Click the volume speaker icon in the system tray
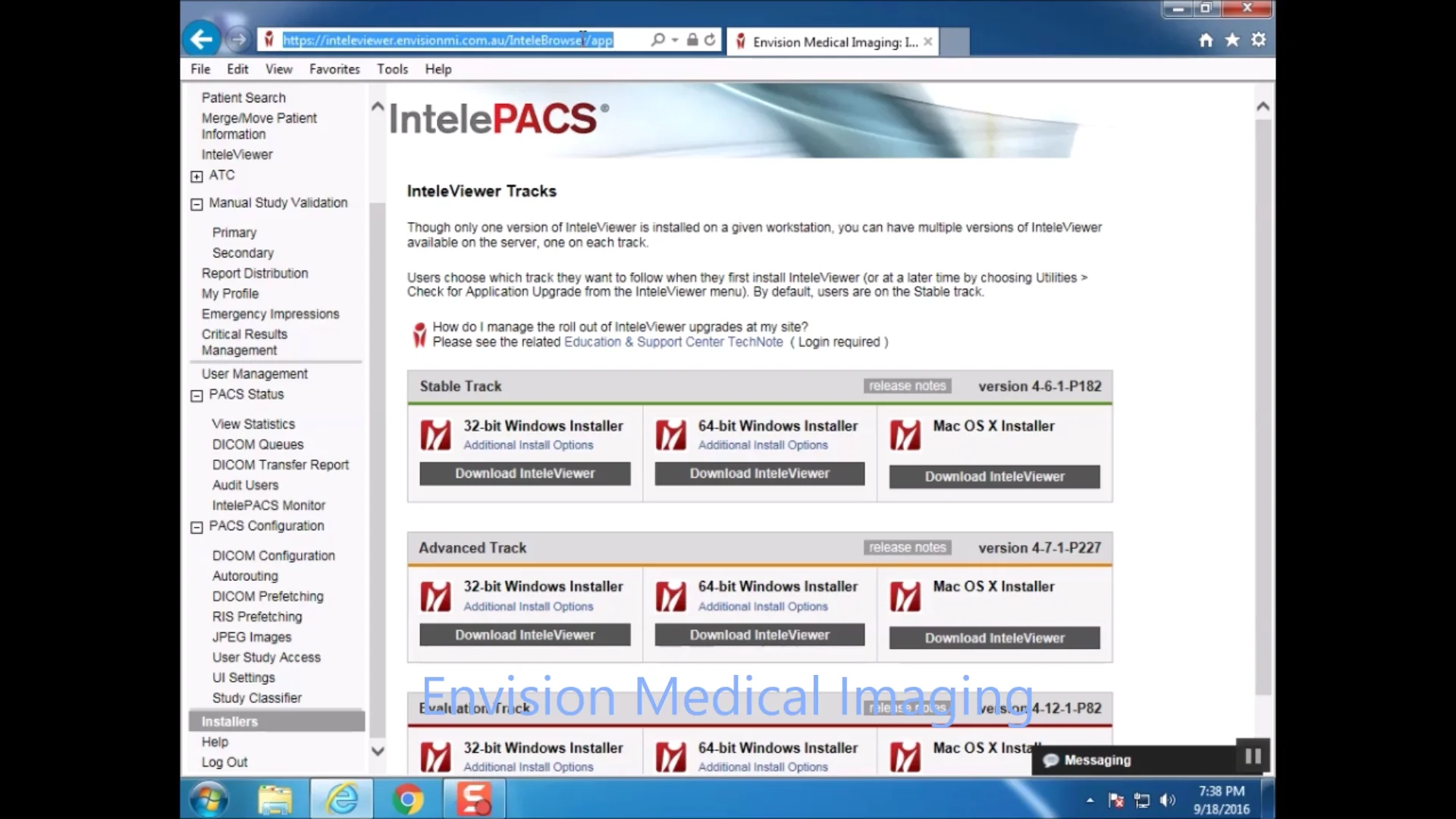 click(x=1168, y=799)
